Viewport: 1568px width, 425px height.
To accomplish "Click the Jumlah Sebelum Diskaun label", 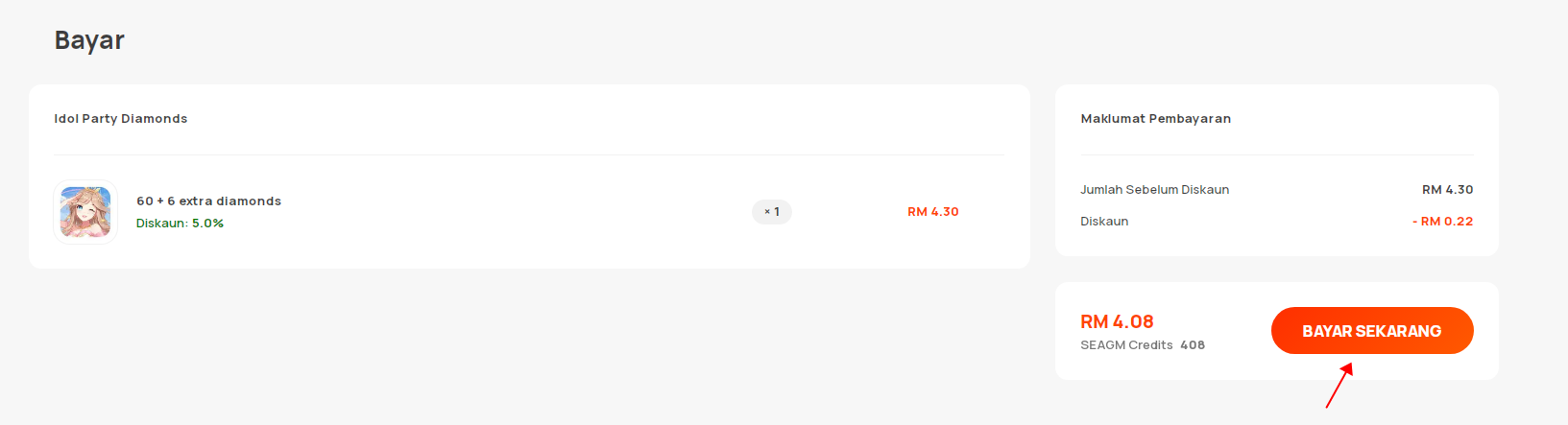I will click(x=1155, y=190).
